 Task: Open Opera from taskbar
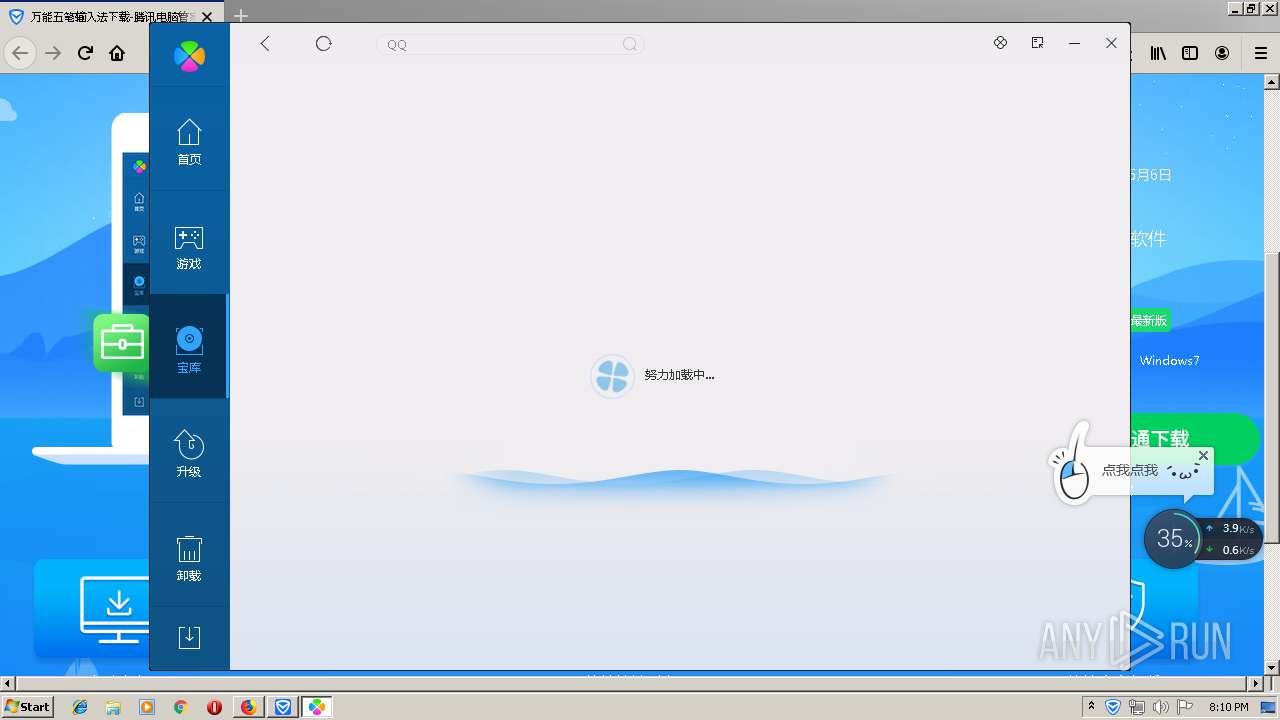214,707
